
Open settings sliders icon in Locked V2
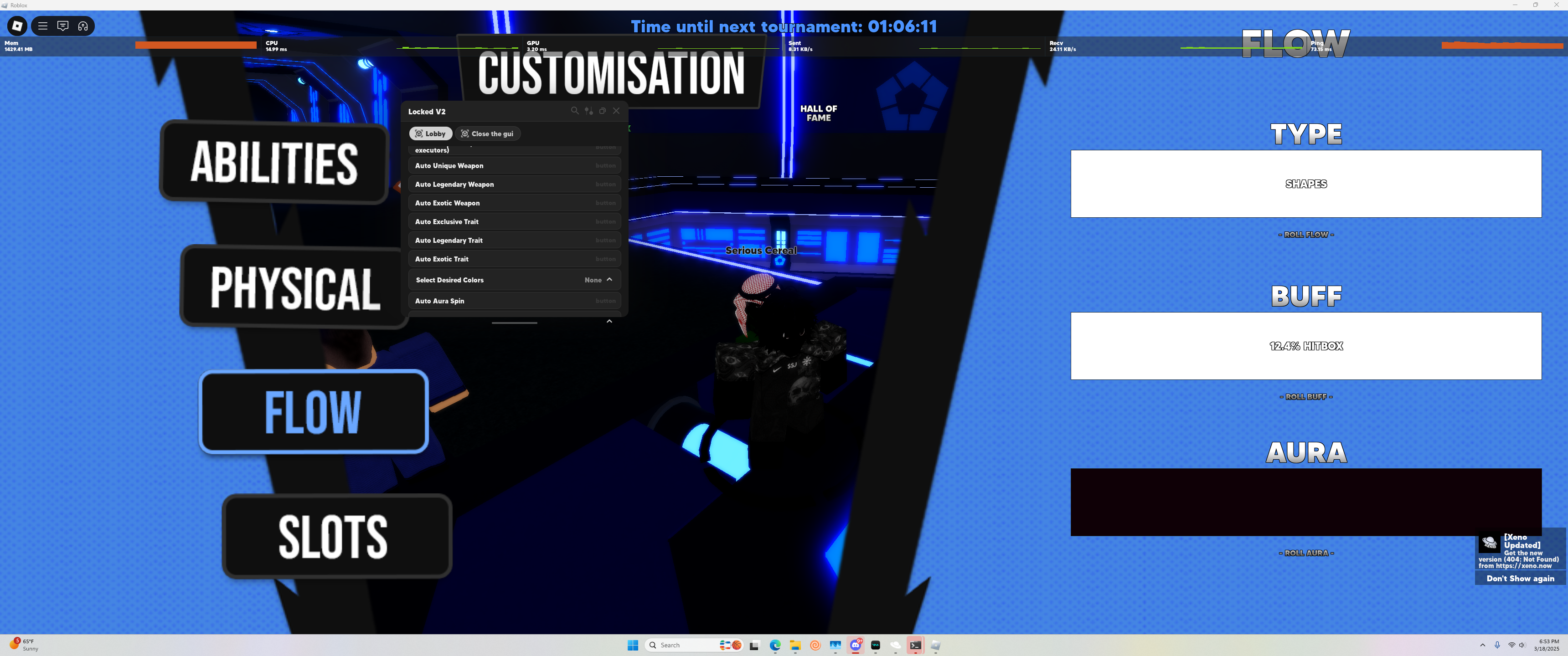click(588, 111)
